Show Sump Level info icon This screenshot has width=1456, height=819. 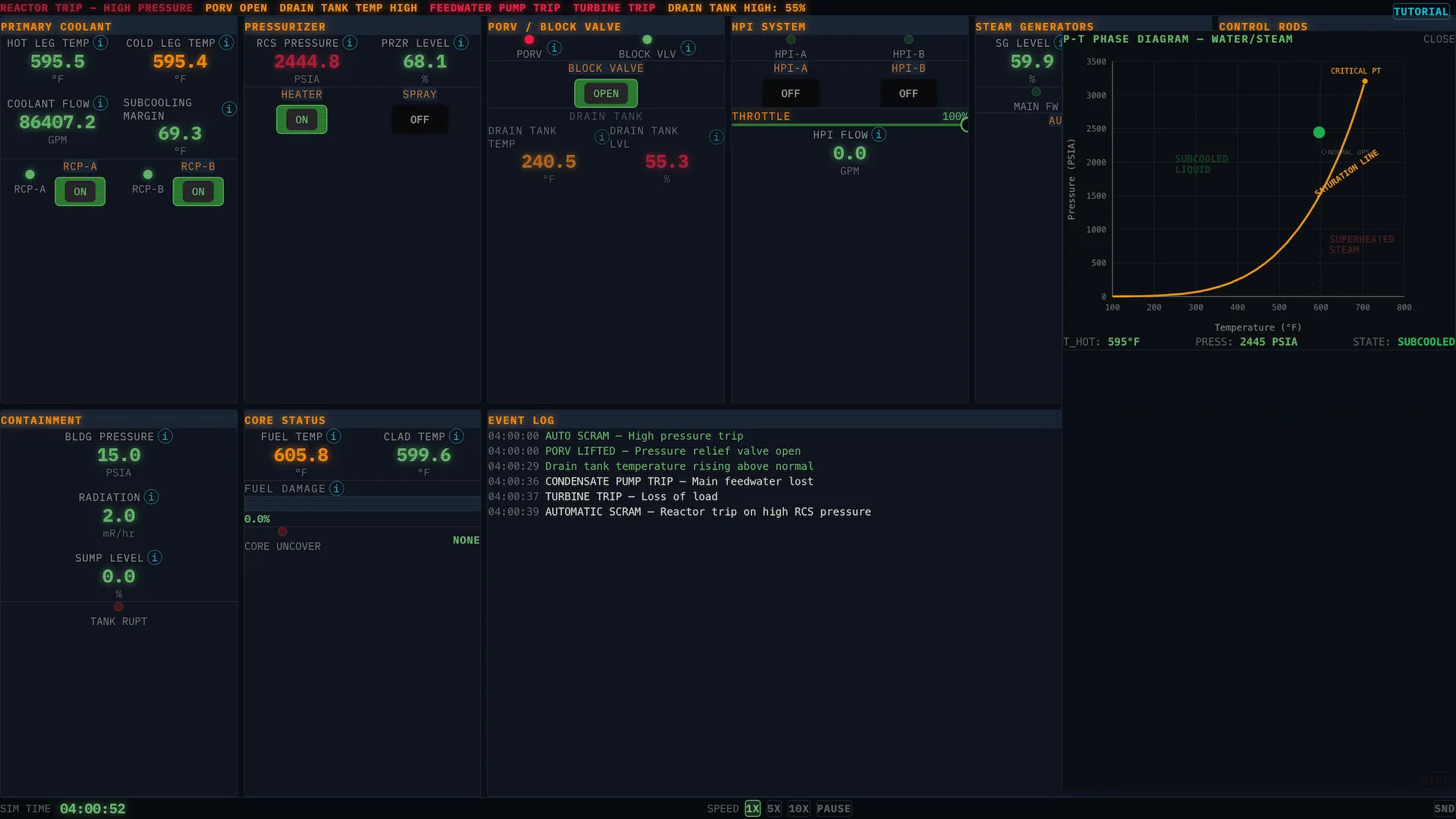click(x=155, y=558)
